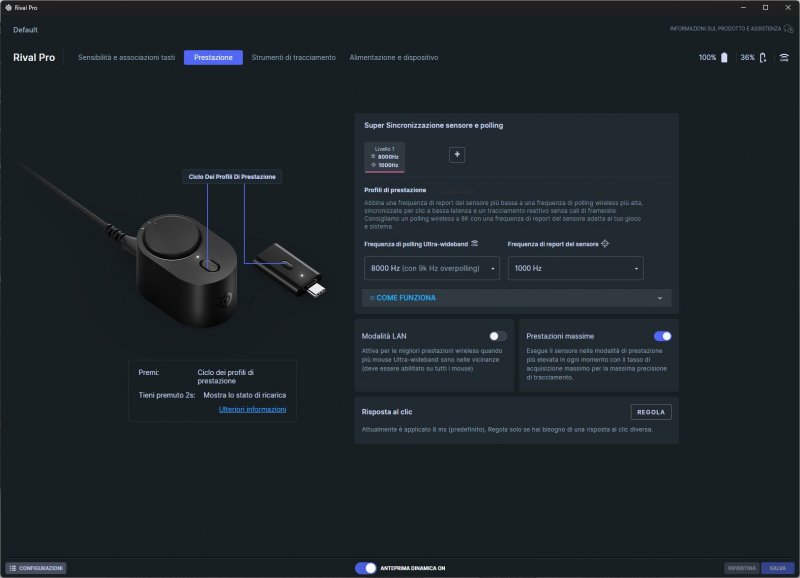
Task: Click the Rival Pro device name heading
Action: (x=34, y=58)
